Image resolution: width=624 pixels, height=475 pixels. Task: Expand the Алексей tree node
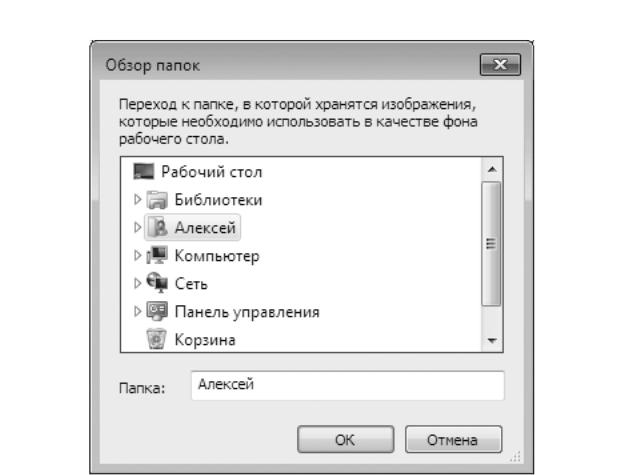tap(137, 228)
